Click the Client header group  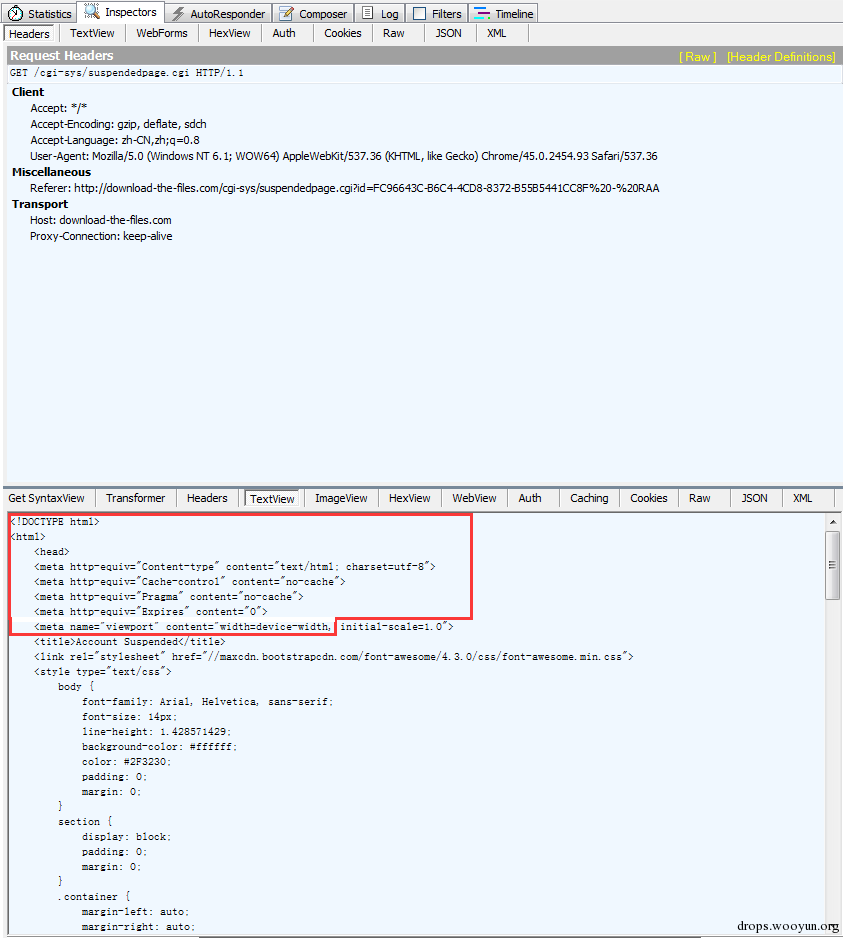point(28,92)
